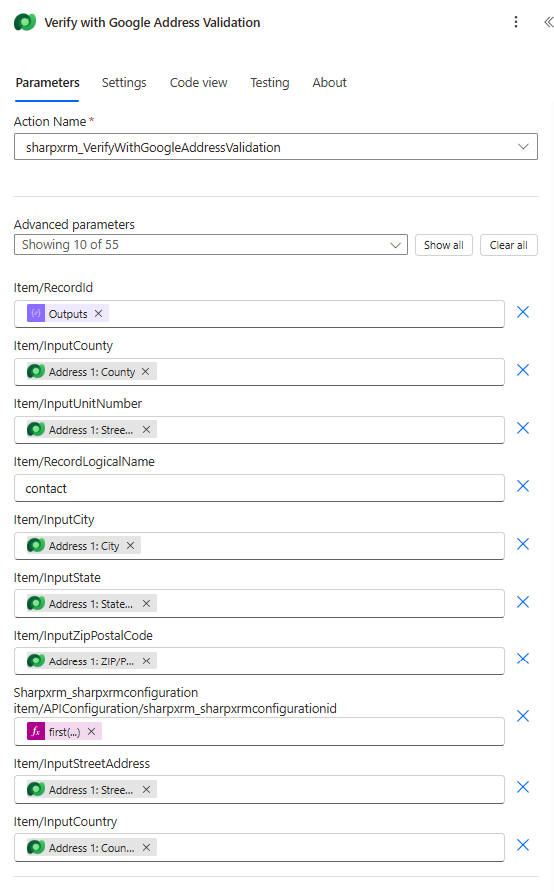
Task: Expand the Advanced parameters 'Showing 10 of 55' dropdown
Action: pos(211,245)
